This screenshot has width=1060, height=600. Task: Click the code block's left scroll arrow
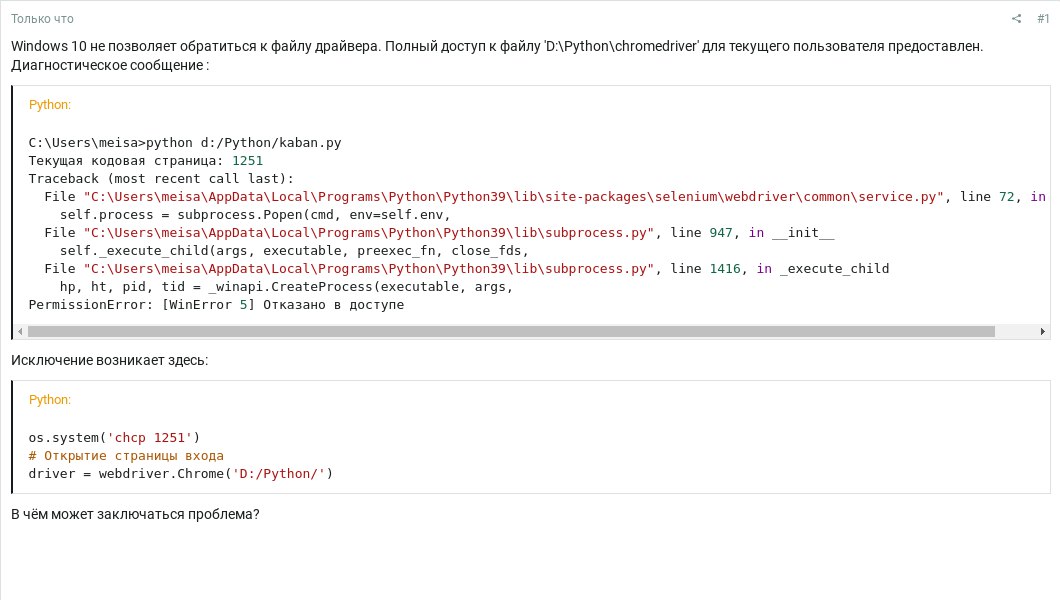click(x=20, y=331)
